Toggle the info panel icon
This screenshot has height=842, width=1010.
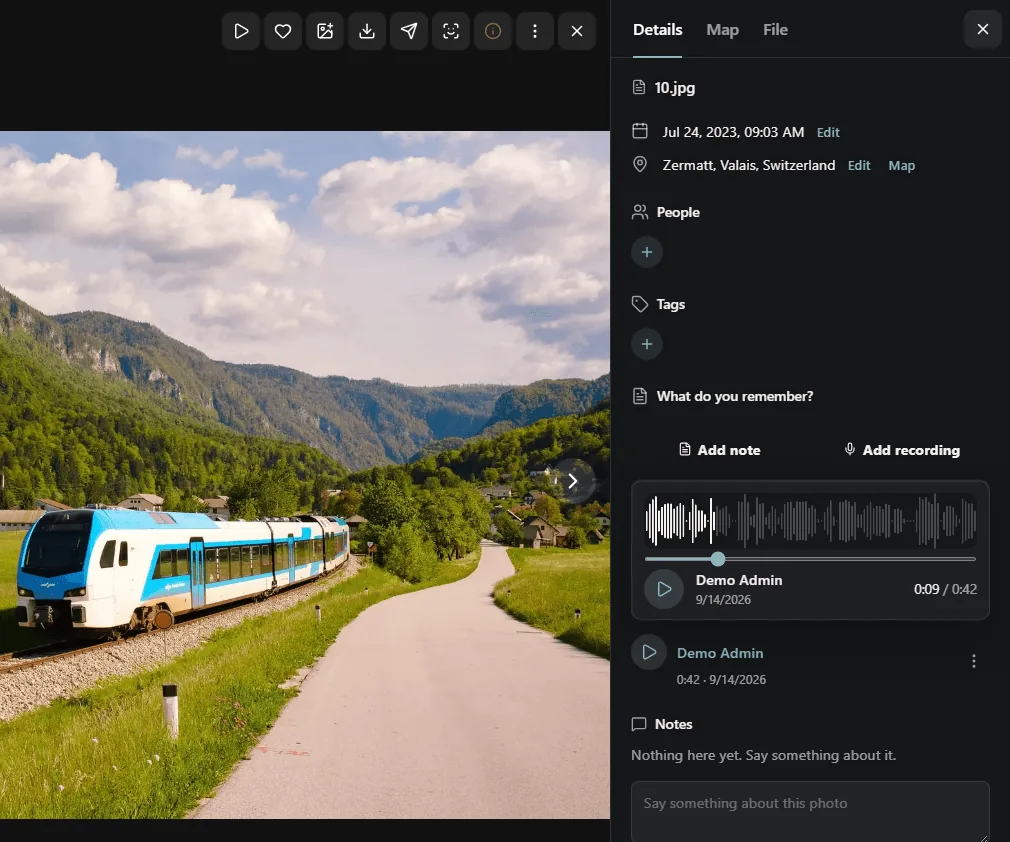click(493, 31)
